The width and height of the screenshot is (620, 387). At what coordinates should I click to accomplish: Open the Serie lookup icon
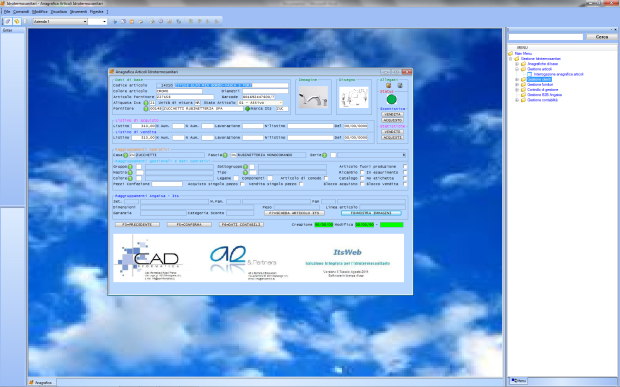point(324,155)
